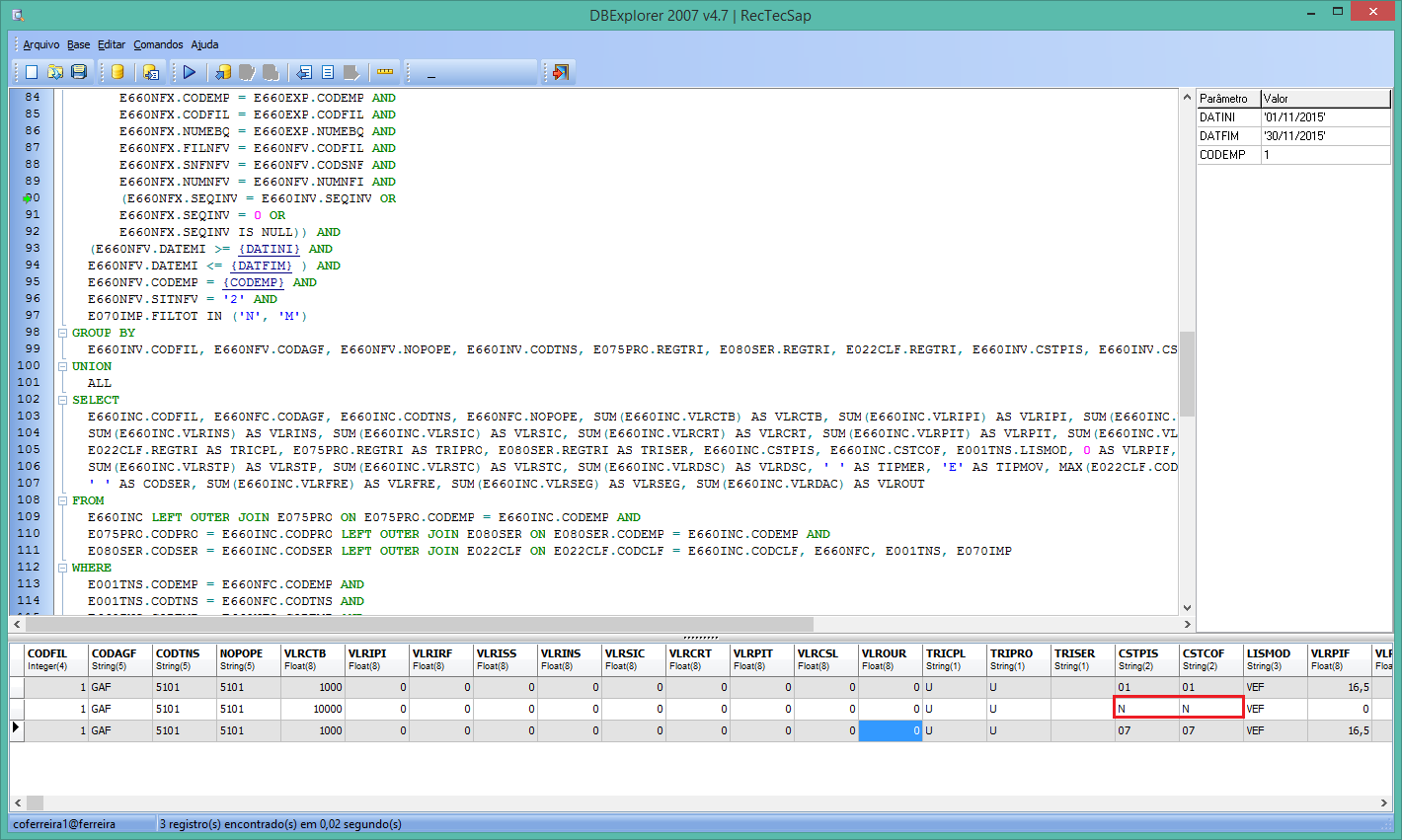Click the DBExplorer application icon in title bar
Viewport: 1402px width, 840px height.
tap(18, 15)
